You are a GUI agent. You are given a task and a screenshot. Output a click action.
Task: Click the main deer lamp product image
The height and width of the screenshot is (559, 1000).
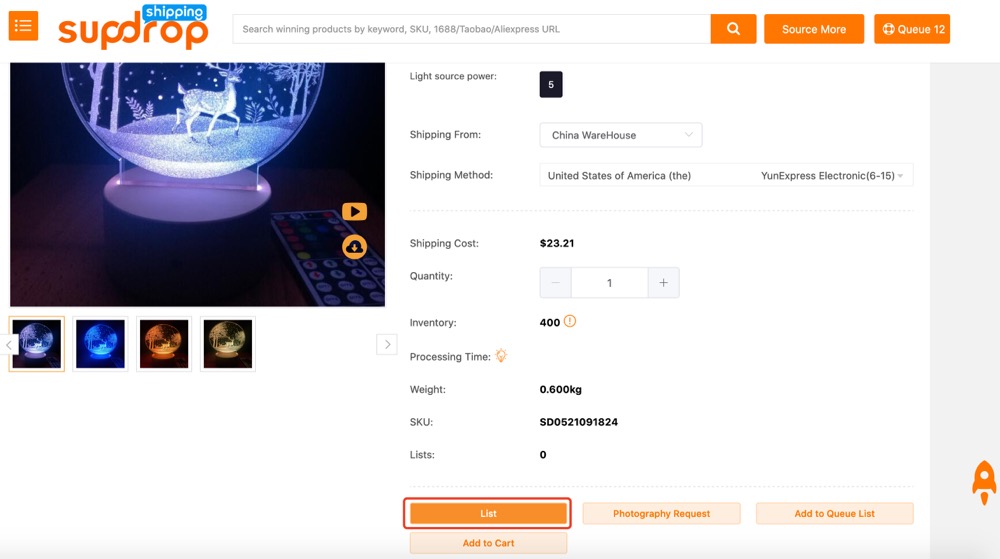click(x=197, y=184)
